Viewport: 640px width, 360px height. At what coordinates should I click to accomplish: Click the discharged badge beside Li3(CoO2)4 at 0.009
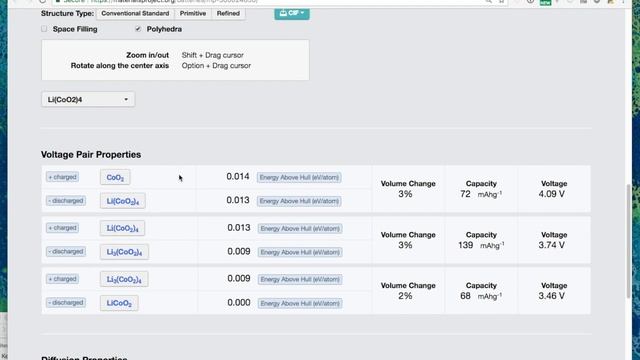pyautogui.click(x=66, y=251)
